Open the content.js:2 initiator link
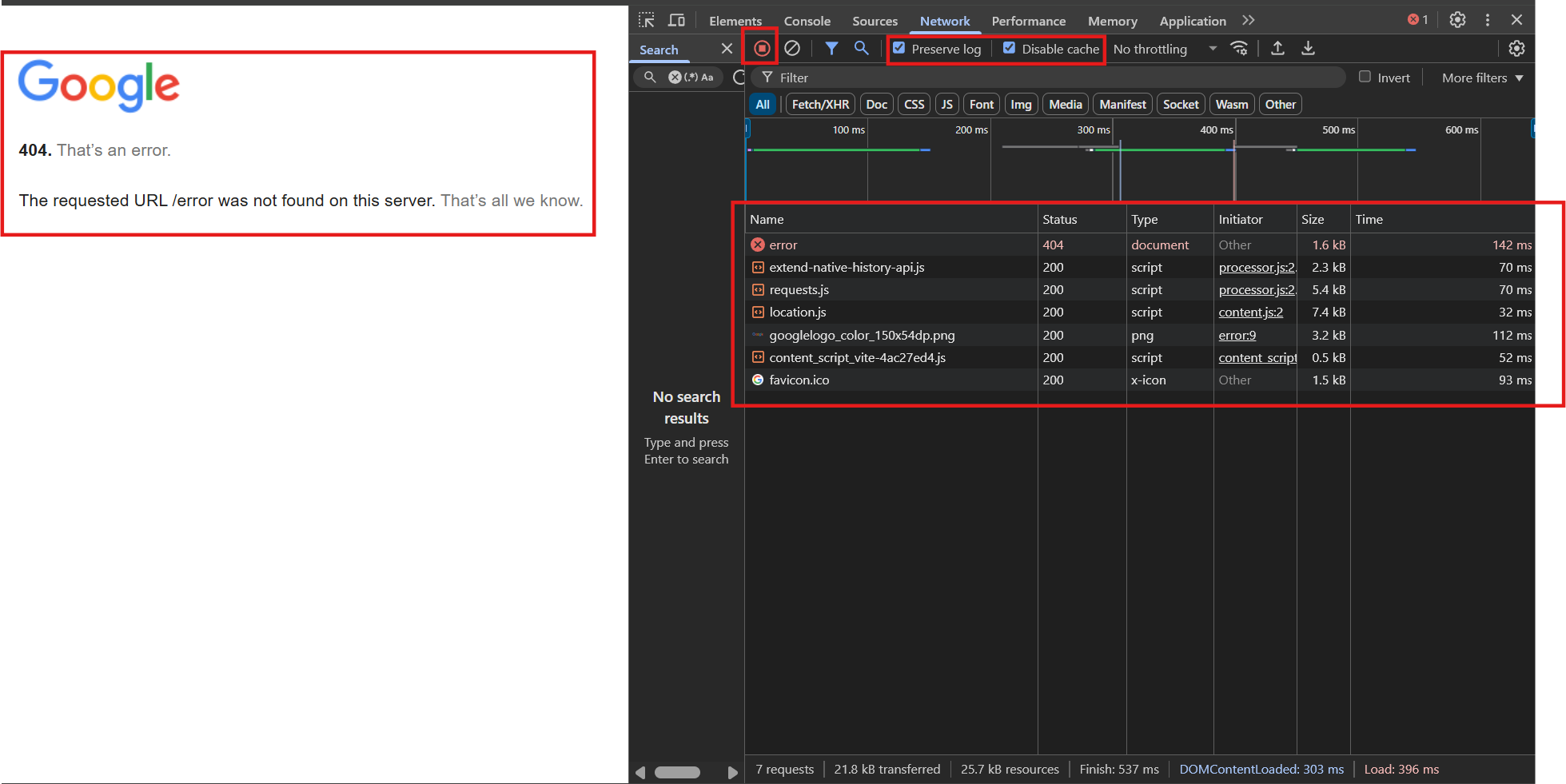This screenshot has height=784, width=1566. tap(1250, 312)
